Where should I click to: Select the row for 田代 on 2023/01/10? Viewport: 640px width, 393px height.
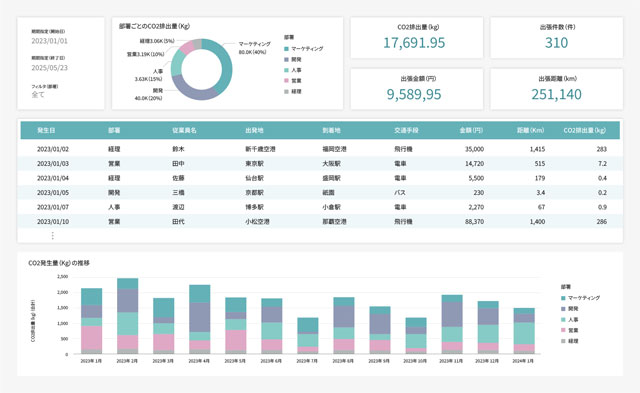pyautogui.click(x=320, y=222)
